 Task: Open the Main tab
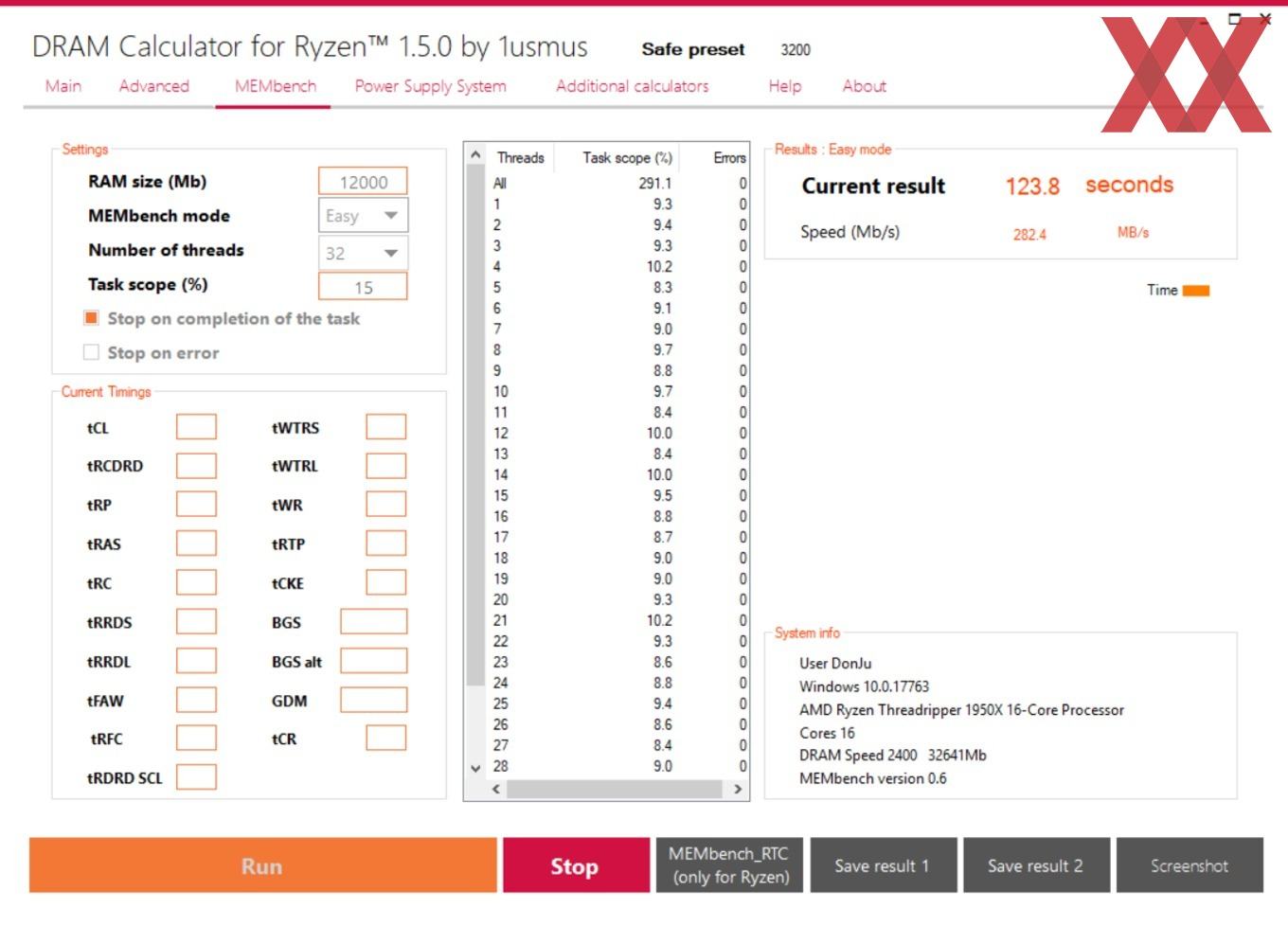pos(63,86)
